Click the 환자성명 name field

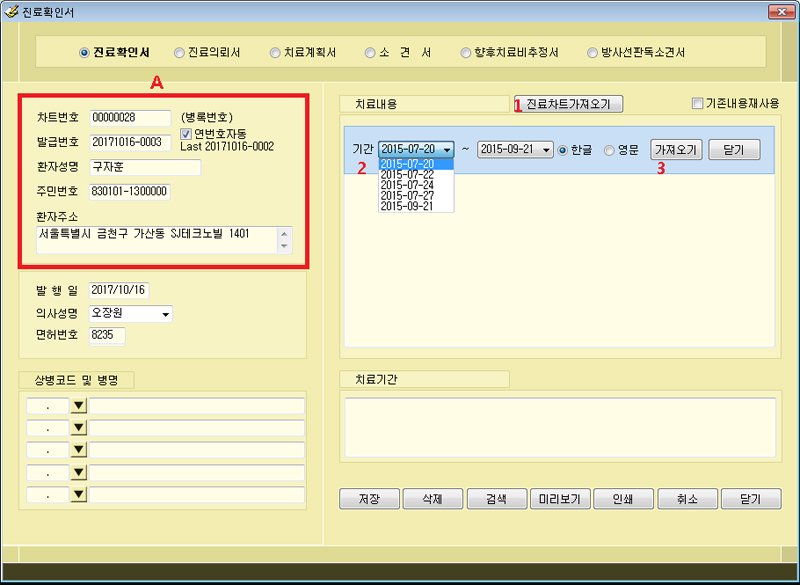tap(144, 167)
